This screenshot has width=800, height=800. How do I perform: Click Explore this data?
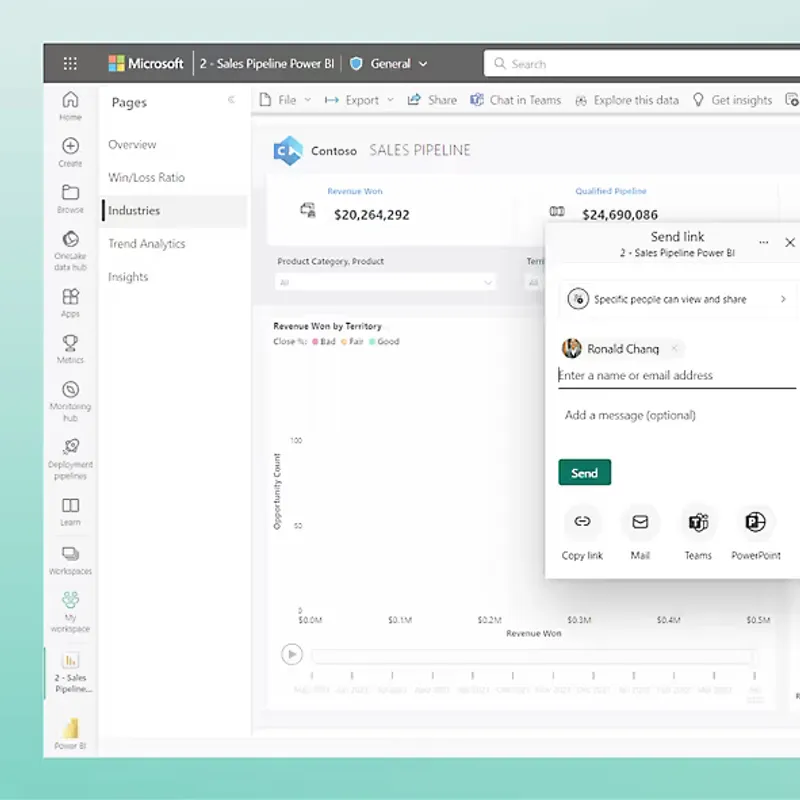coord(627,100)
